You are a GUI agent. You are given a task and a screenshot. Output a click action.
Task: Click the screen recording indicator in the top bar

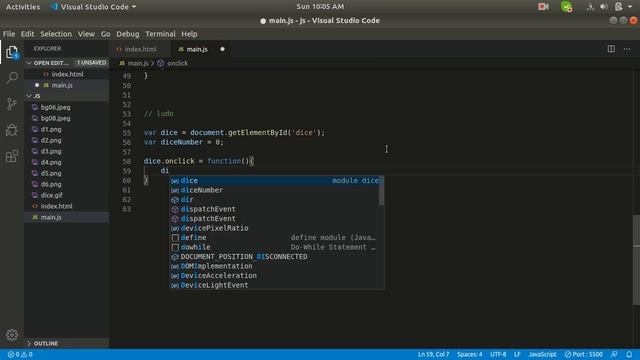(543, 7)
